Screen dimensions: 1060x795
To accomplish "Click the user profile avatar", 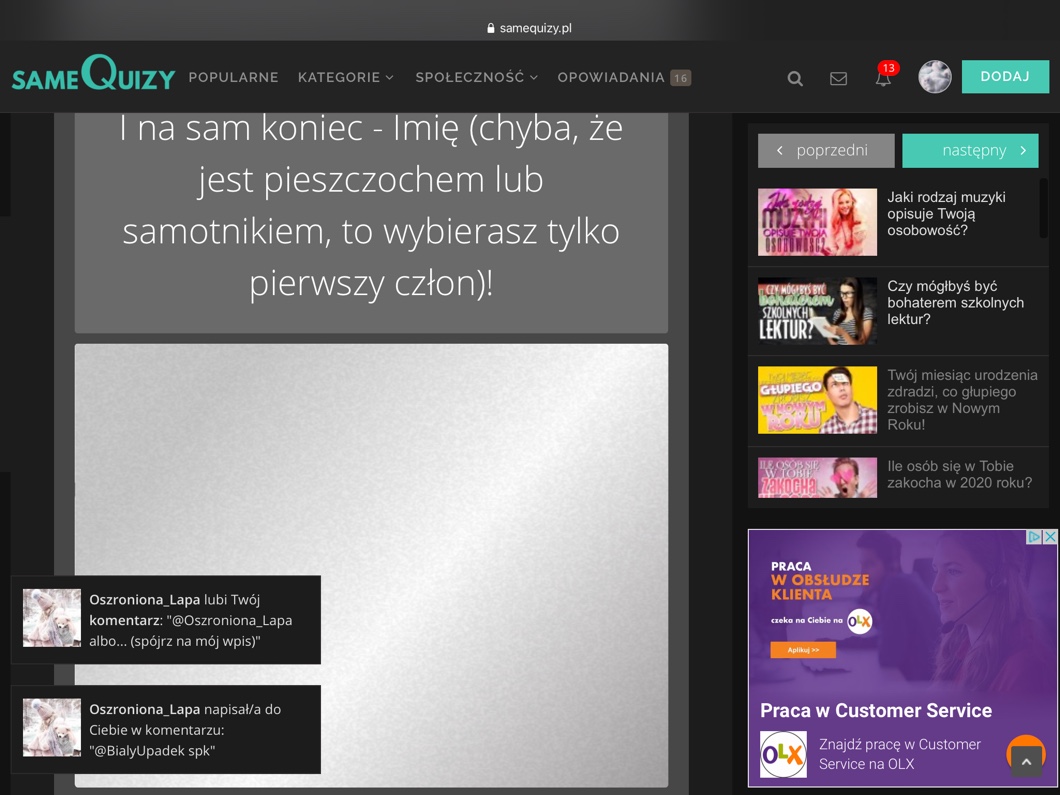I will (934, 77).
